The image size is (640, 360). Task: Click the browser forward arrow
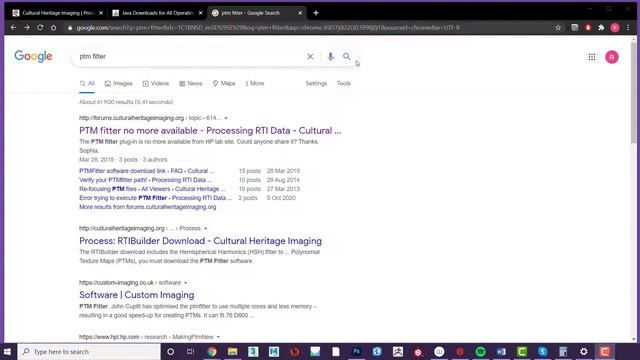click(27, 28)
